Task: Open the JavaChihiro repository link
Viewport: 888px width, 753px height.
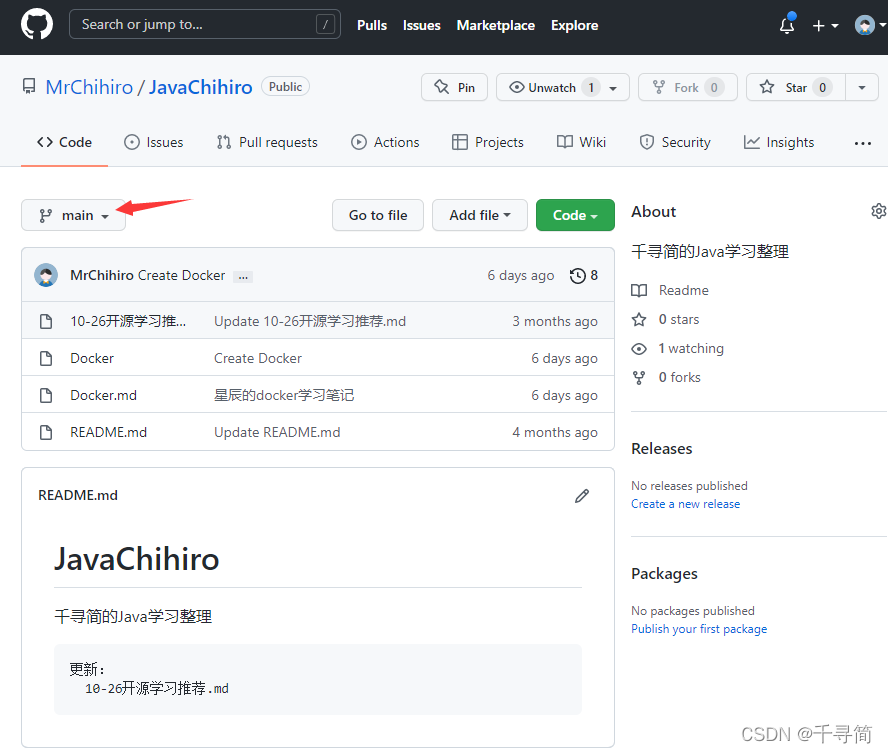Action: coord(200,87)
